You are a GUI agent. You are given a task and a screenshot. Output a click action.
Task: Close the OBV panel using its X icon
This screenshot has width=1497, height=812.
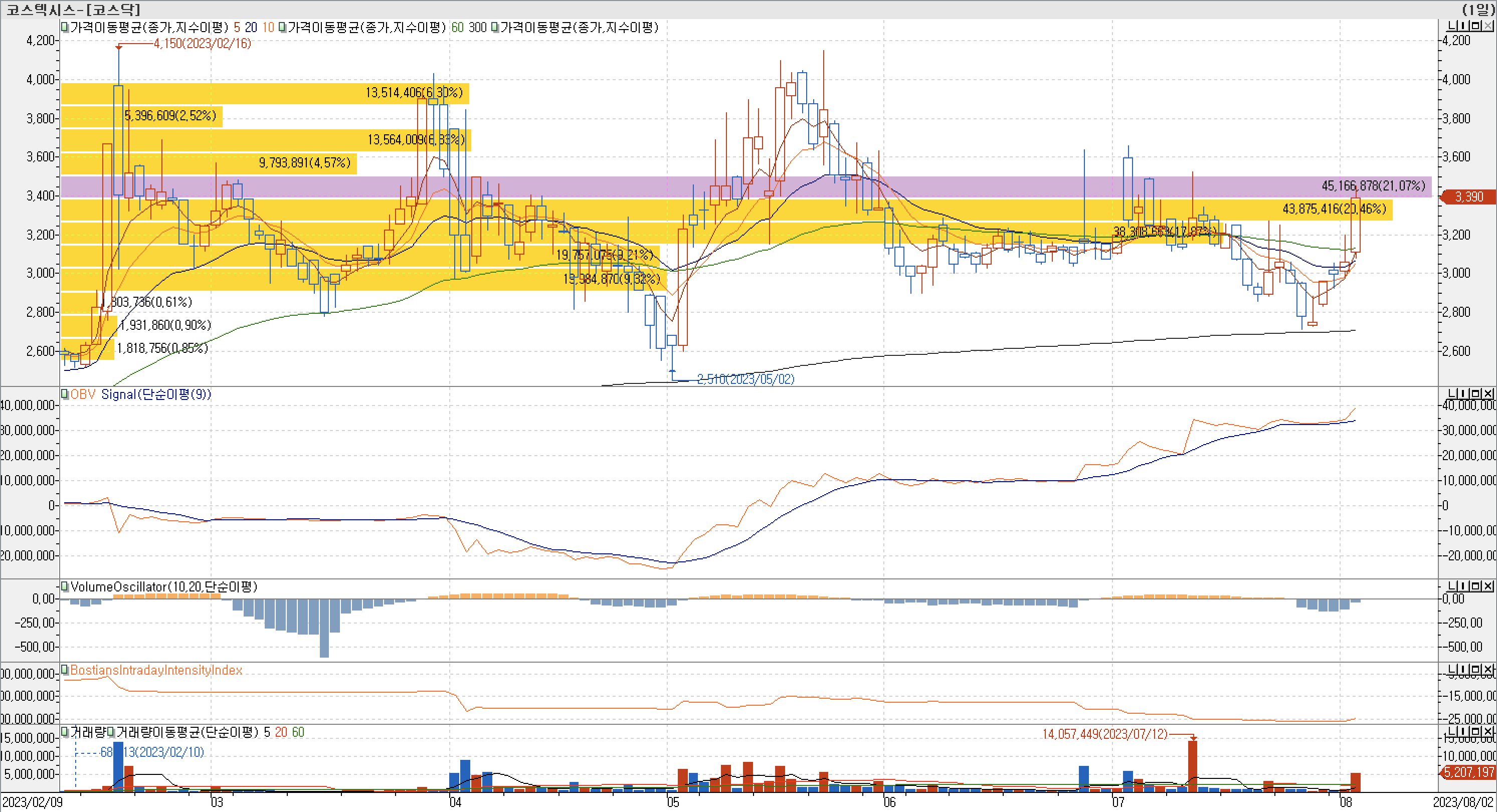click(x=1488, y=394)
